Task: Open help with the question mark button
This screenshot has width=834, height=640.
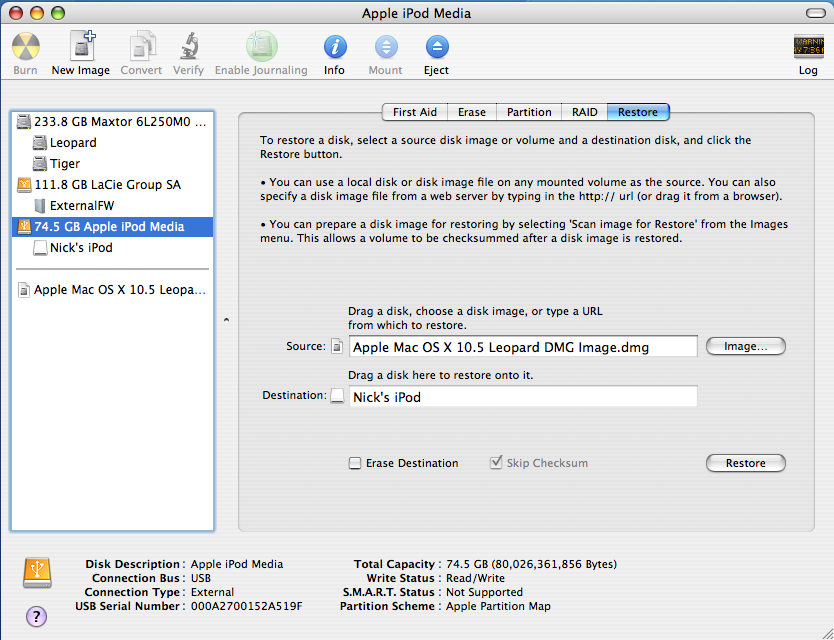Action: pos(36,617)
